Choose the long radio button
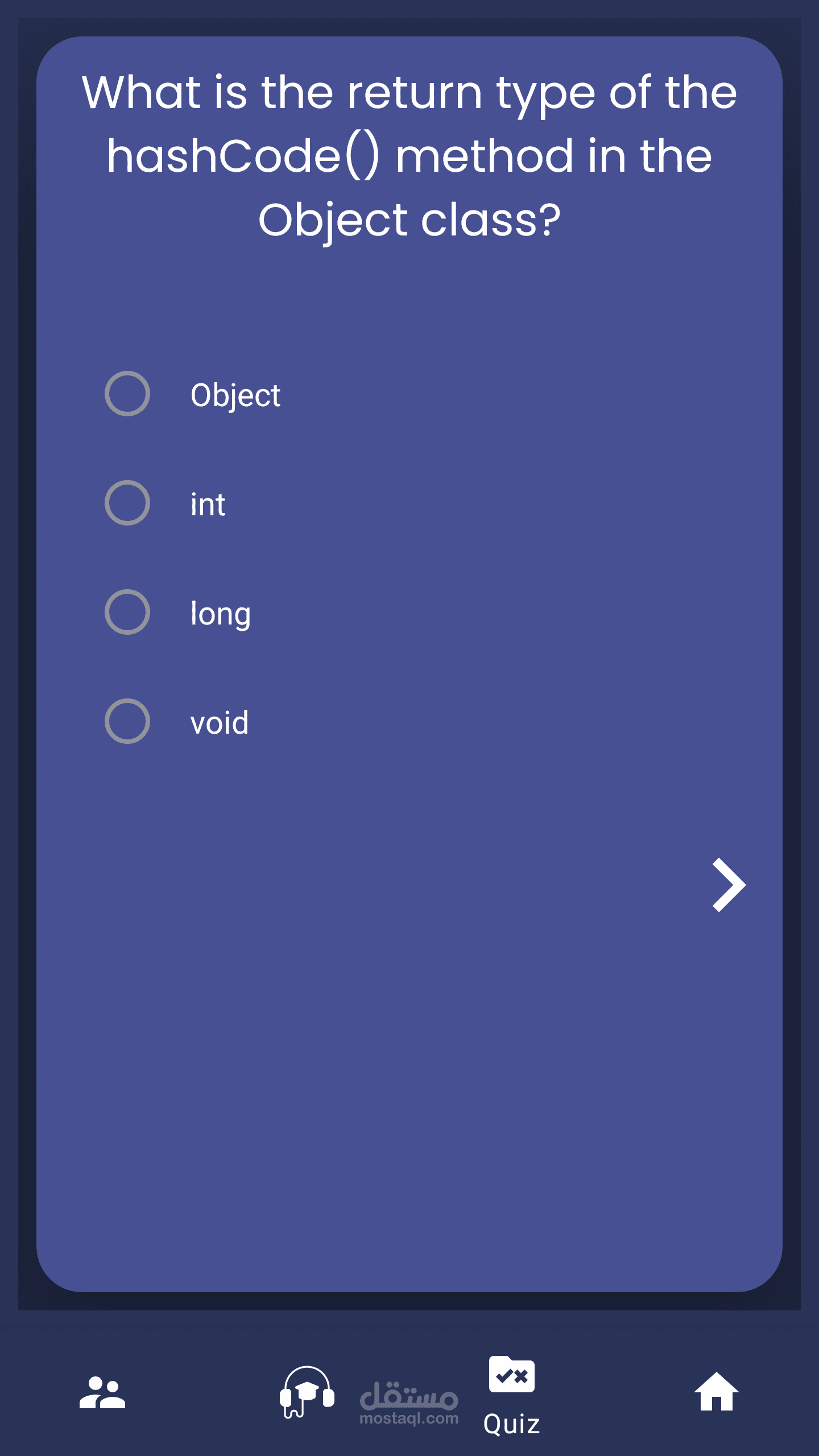This screenshot has width=819, height=1456. (x=127, y=612)
